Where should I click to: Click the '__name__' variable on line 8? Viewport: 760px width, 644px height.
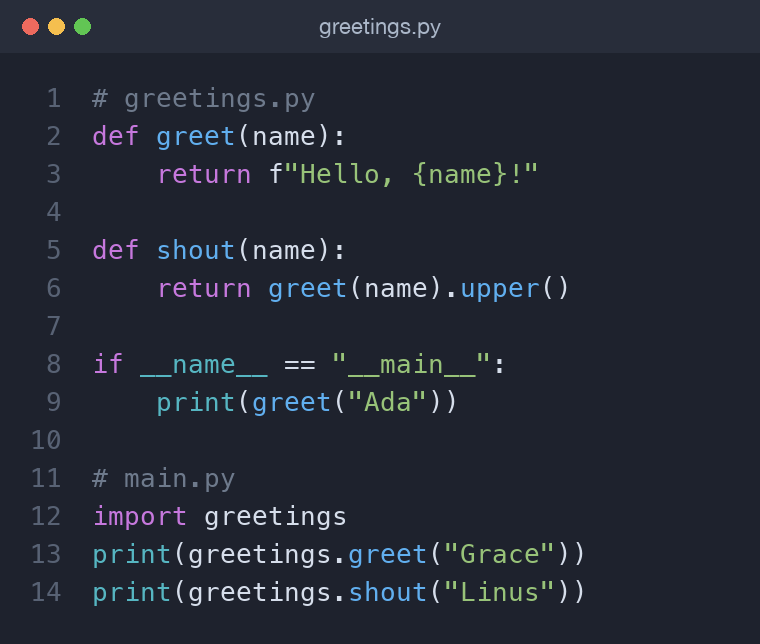[204, 364]
